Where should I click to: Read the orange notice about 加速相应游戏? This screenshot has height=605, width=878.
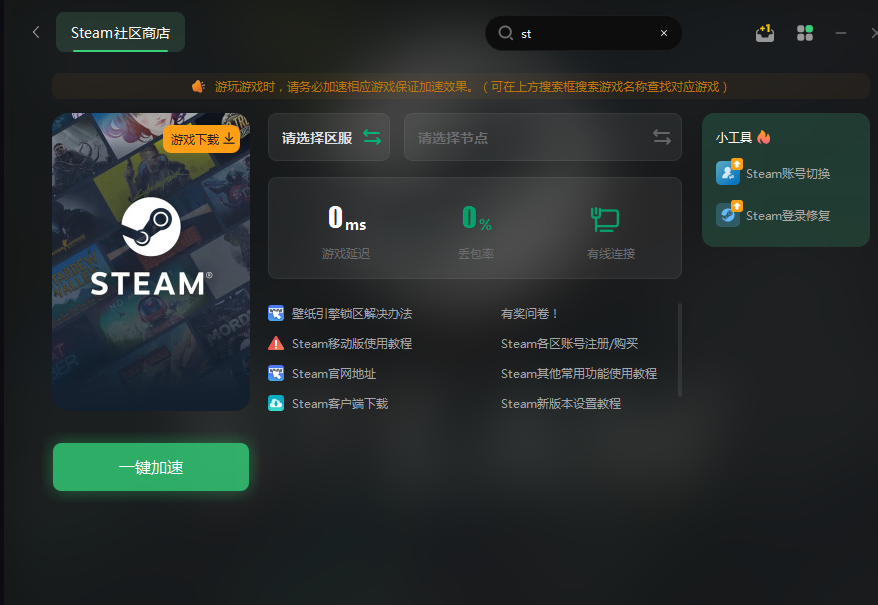point(471,87)
